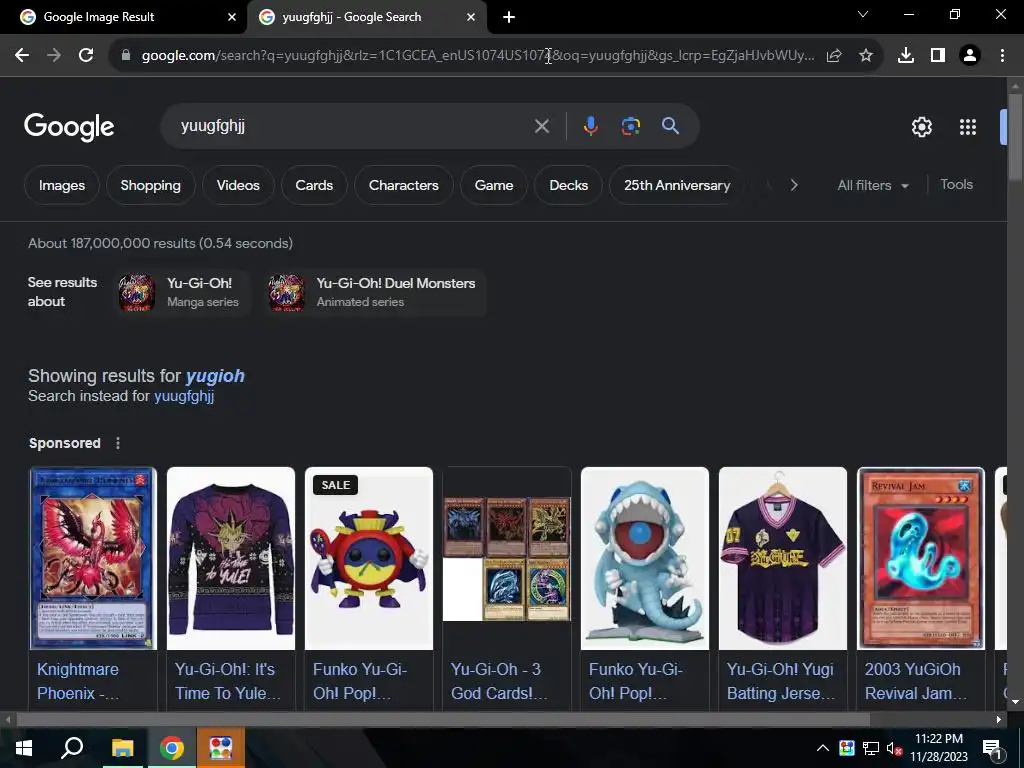This screenshot has height=768, width=1024.
Task: Open Yu-Gi-Oh! Duel Monsters Animated series
Action: click(x=376, y=292)
